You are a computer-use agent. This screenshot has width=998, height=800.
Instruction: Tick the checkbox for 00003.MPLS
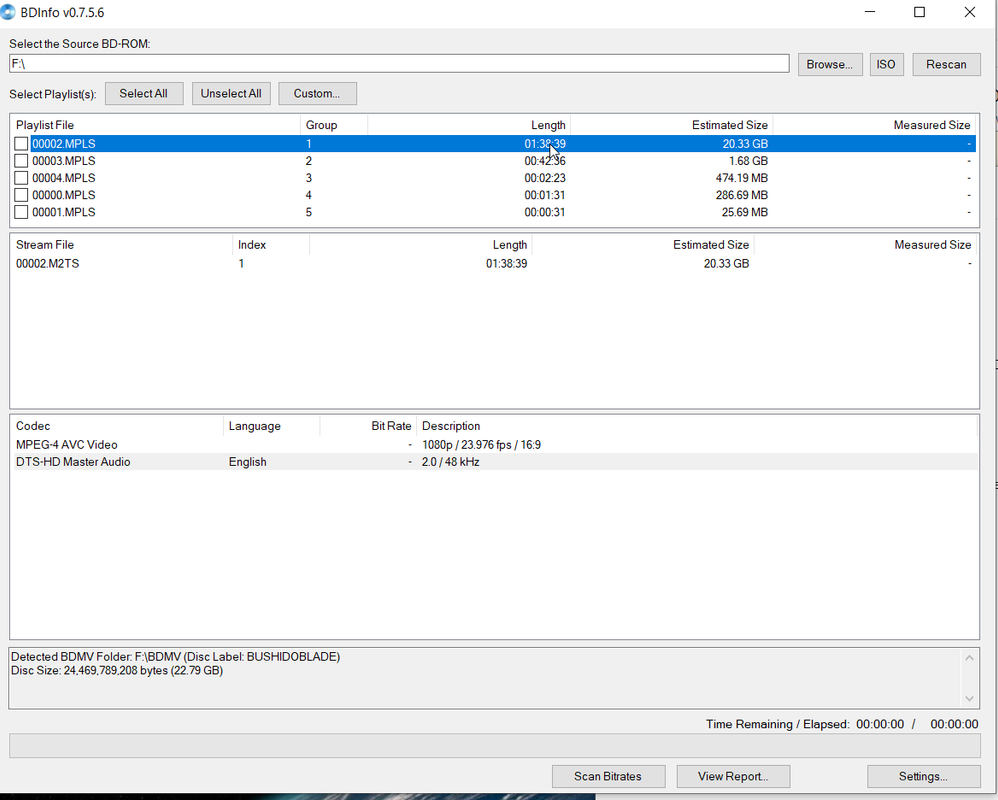(21, 161)
